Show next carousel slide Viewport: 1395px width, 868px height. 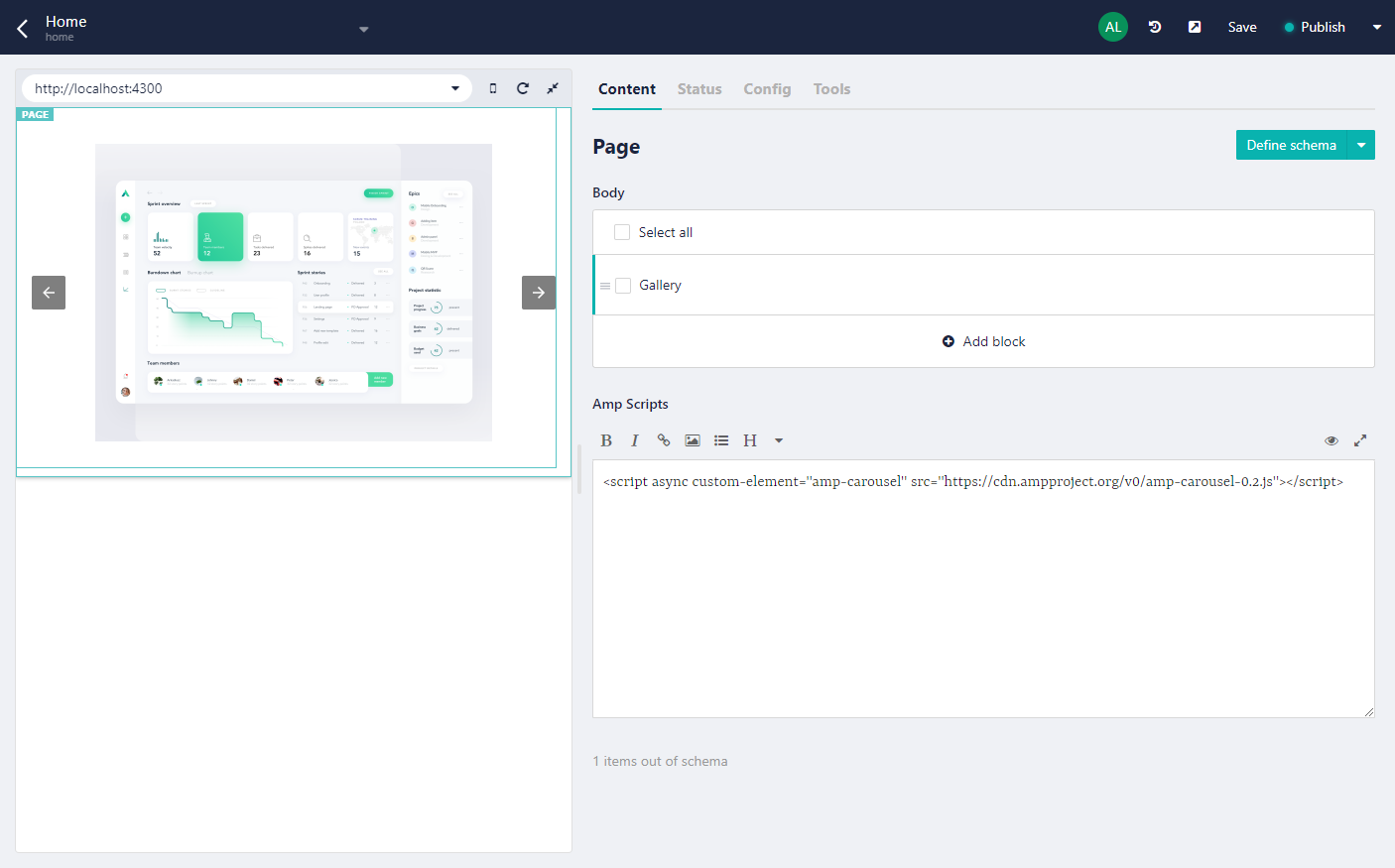[539, 293]
